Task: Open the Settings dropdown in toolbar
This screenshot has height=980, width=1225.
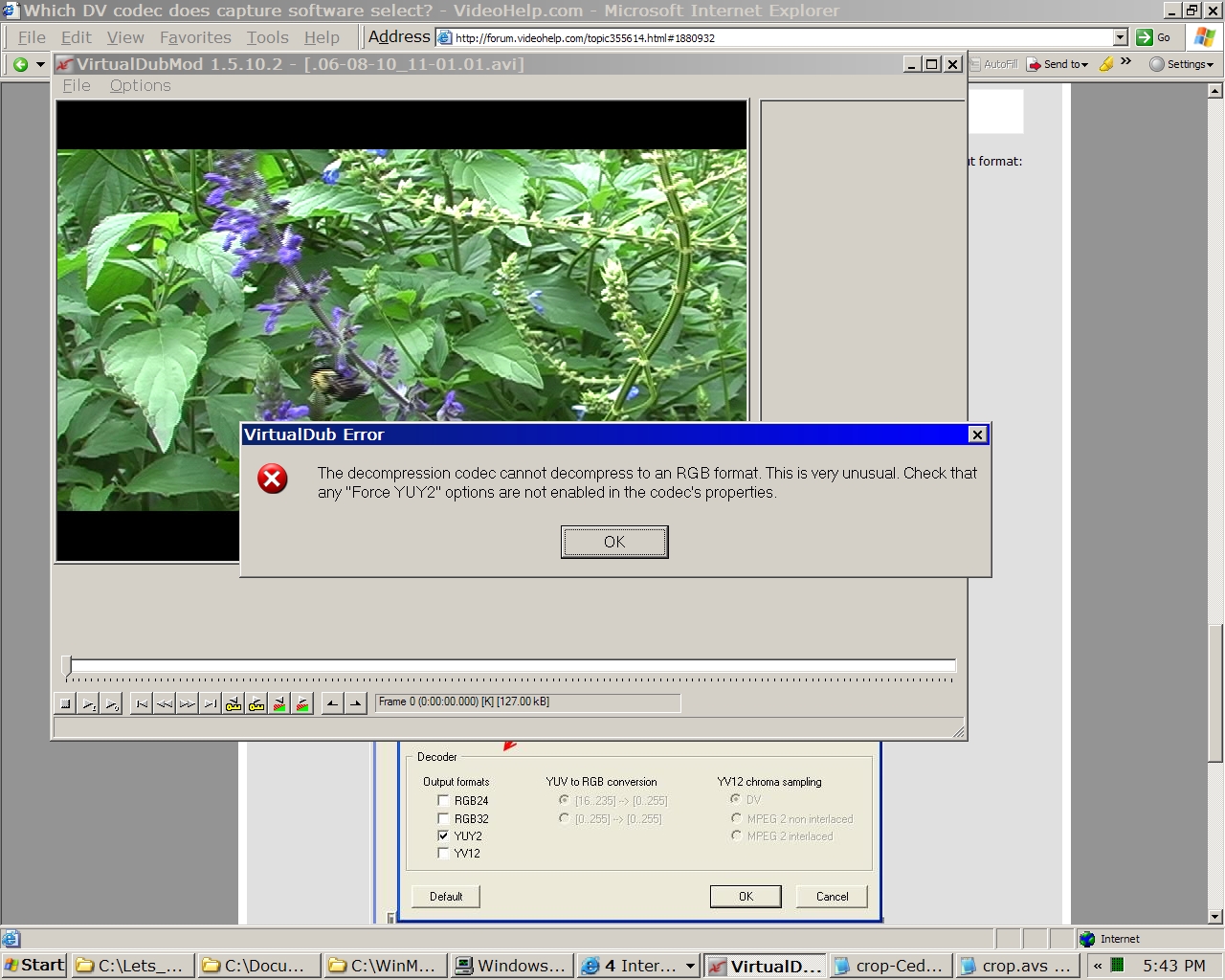Action: point(1181,64)
